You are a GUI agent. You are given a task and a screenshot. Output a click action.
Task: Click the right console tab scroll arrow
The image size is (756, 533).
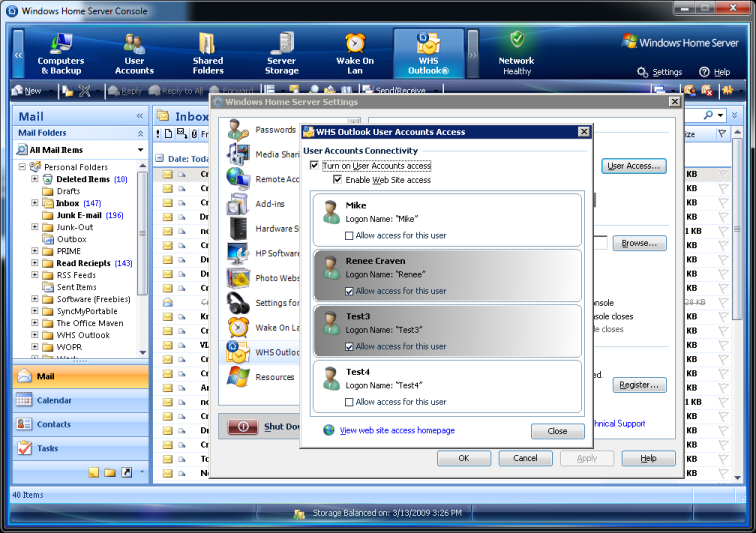pos(473,54)
